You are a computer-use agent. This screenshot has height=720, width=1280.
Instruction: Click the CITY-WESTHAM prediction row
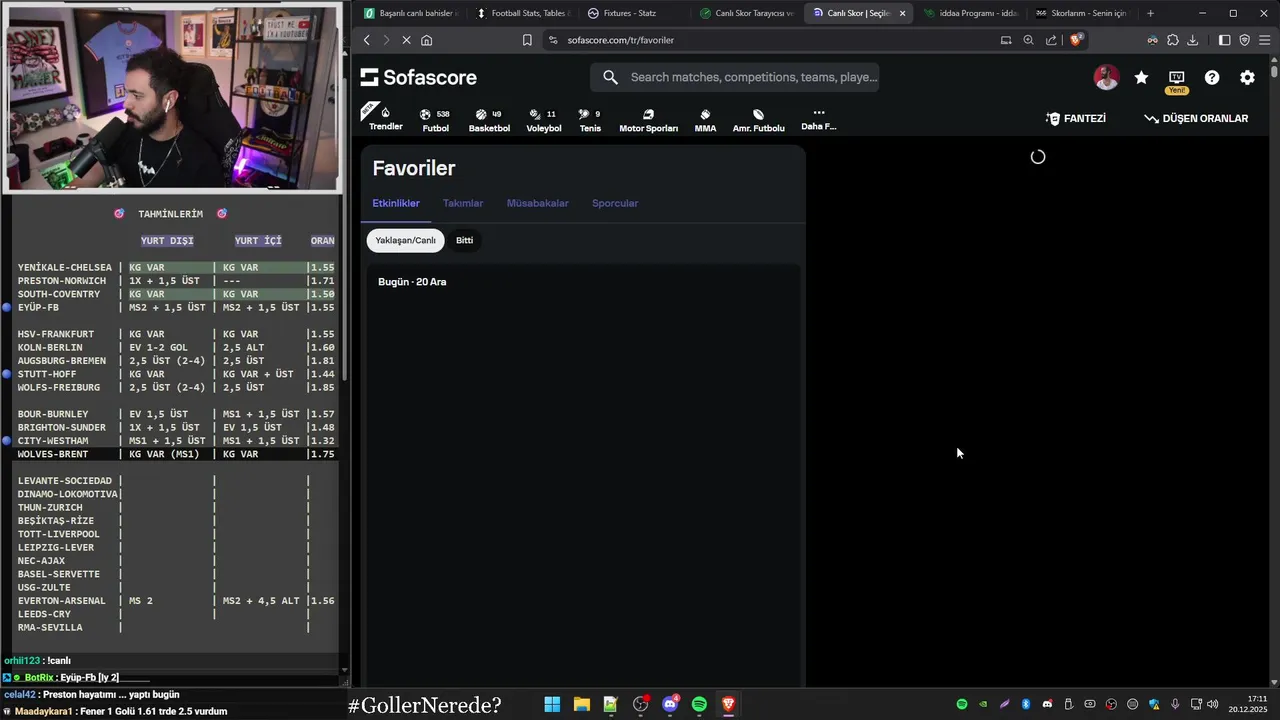pos(176,441)
